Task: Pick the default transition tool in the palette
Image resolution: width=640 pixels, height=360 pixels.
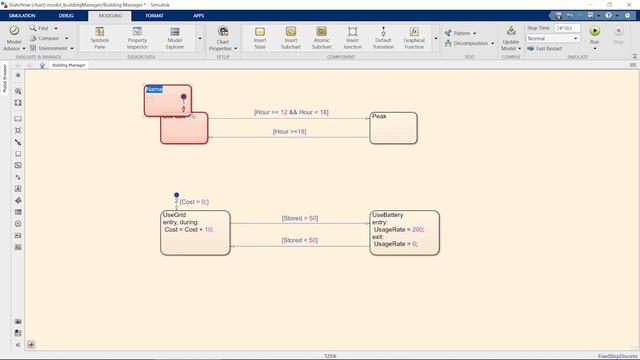Action: tap(18, 142)
